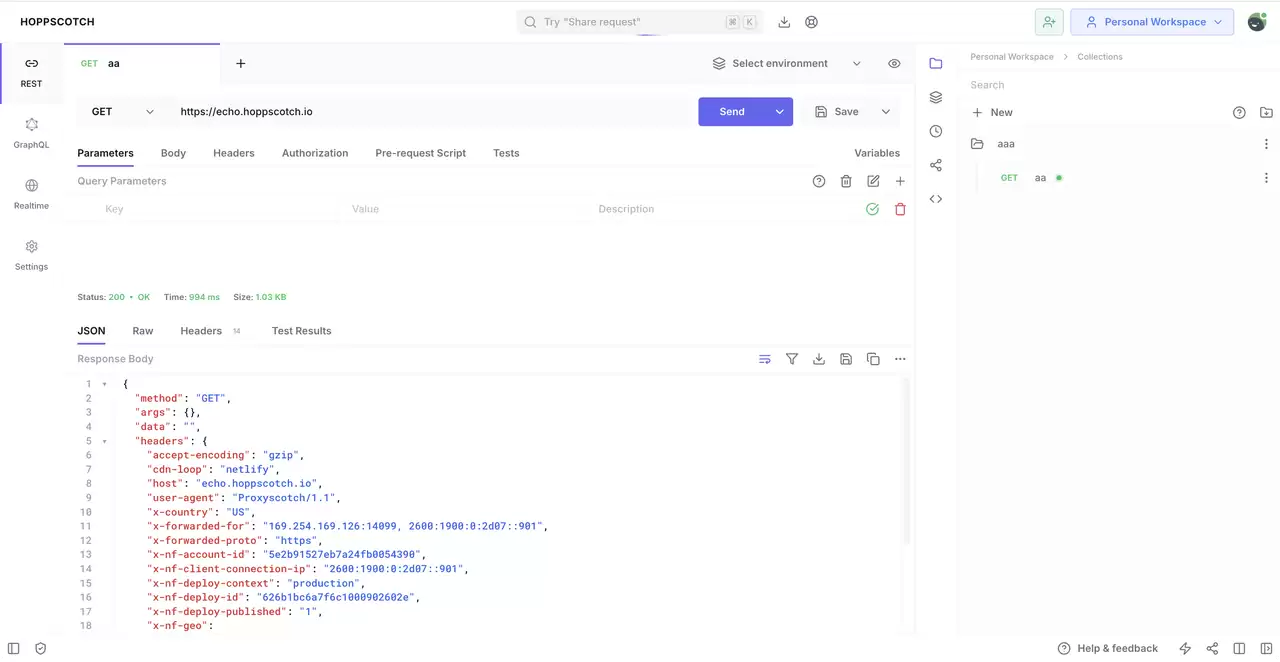Click the request URL input field
This screenshot has width=1280, height=662.
pos(432,112)
